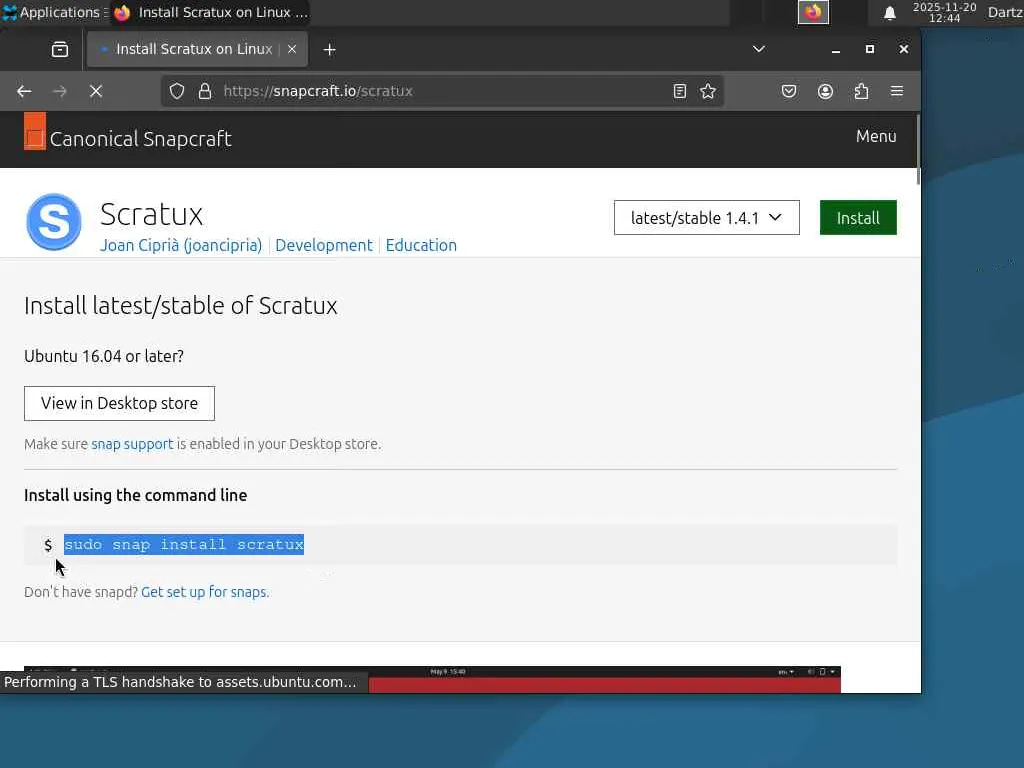Save page to Pocket
Image resolution: width=1024 pixels, height=768 pixels.
[789, 91]
